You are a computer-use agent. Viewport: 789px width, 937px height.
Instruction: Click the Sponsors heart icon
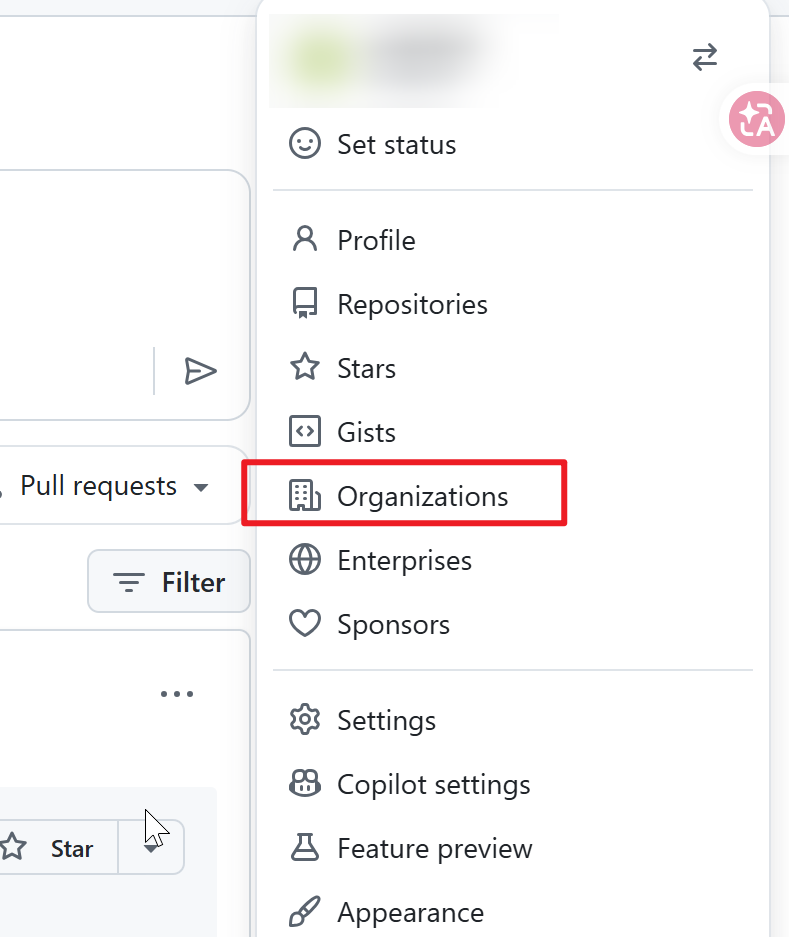pos(304,623)
